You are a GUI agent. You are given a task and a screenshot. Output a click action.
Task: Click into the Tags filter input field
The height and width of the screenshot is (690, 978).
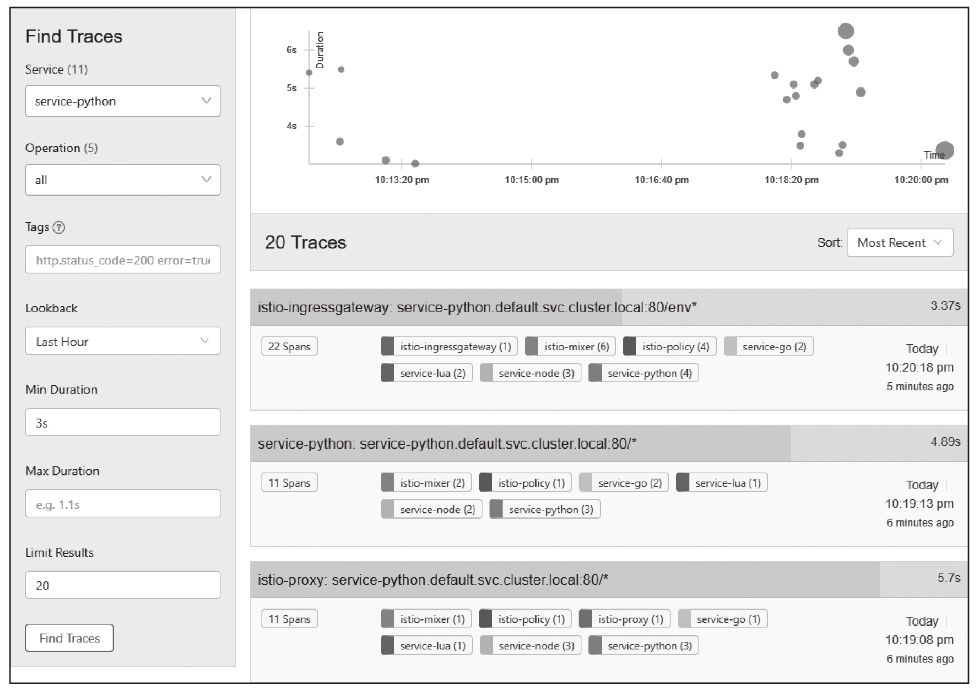[x=122, y=259]
